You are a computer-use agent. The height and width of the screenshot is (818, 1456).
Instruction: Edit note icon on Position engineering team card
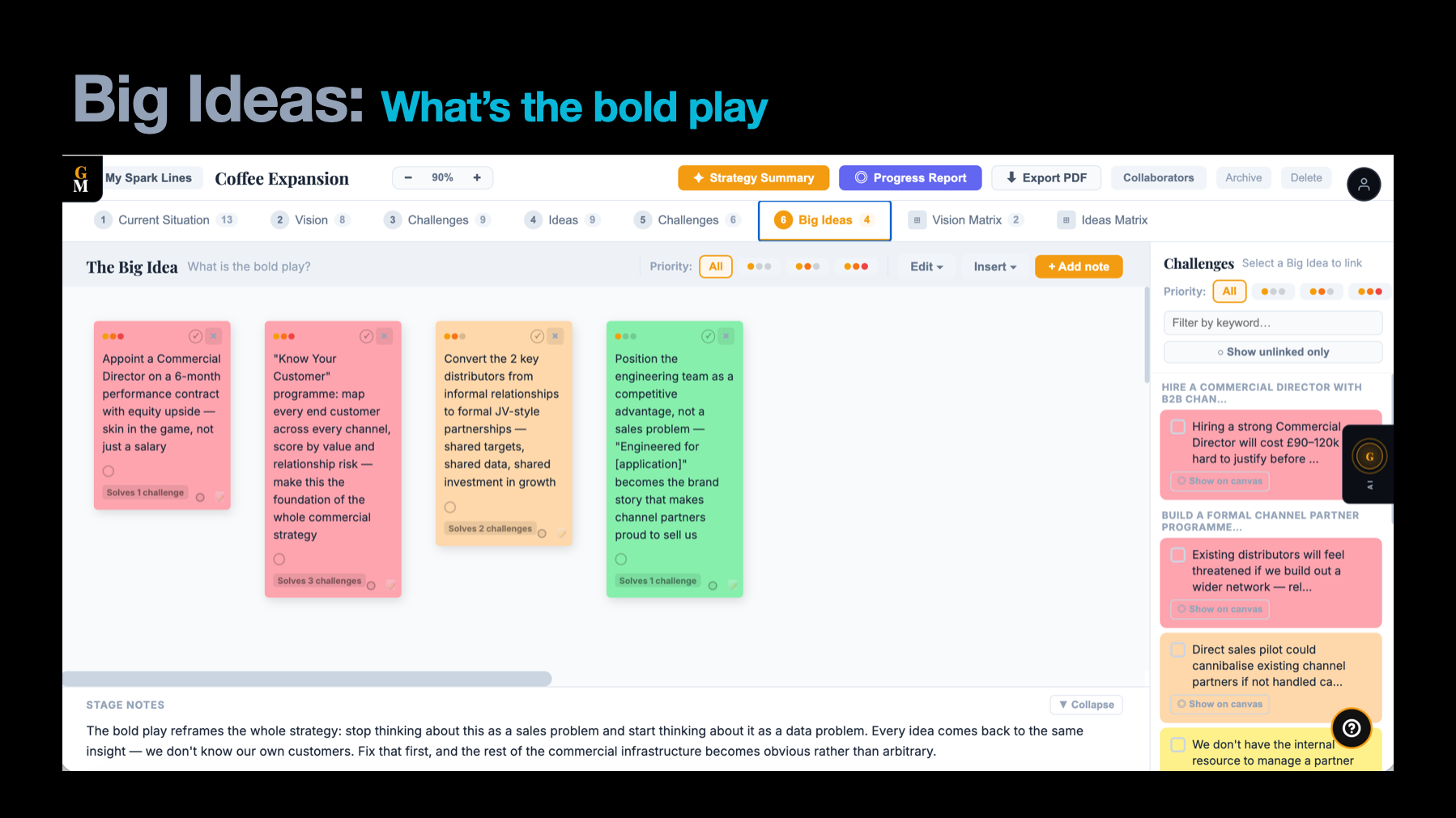coord(732,586)
